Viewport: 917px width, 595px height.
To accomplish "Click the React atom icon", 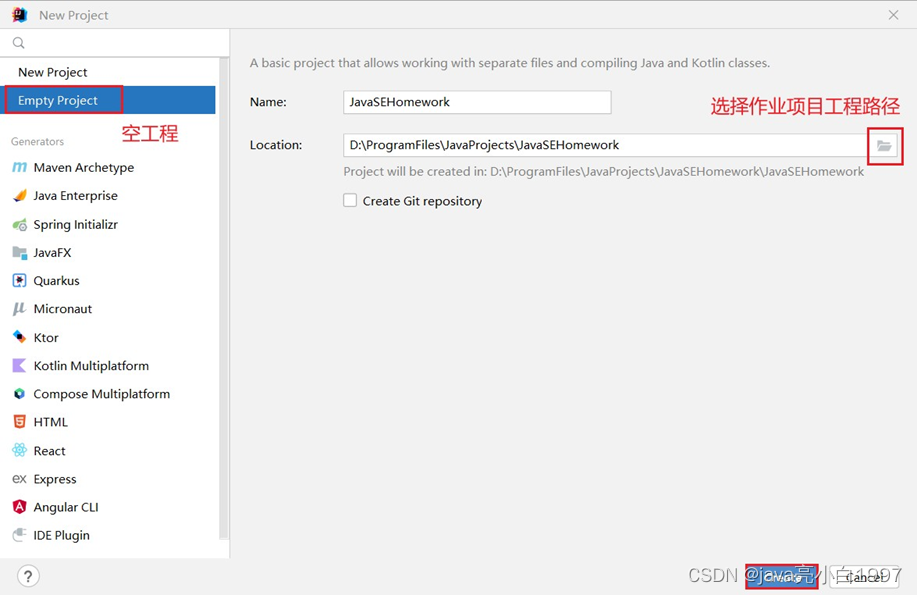I will coord(19,450).
